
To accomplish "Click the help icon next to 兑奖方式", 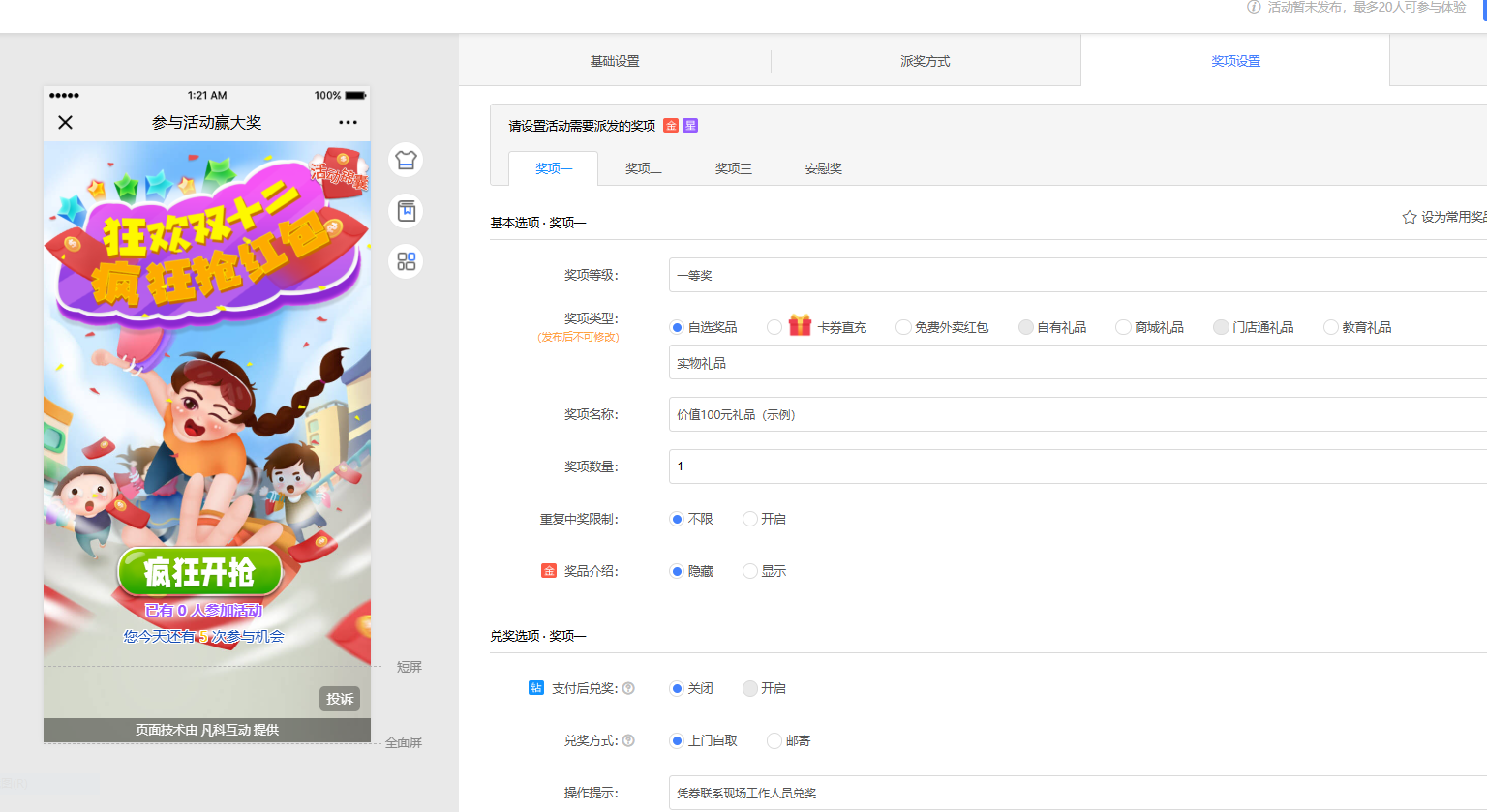I will click(x=628, y=740).
